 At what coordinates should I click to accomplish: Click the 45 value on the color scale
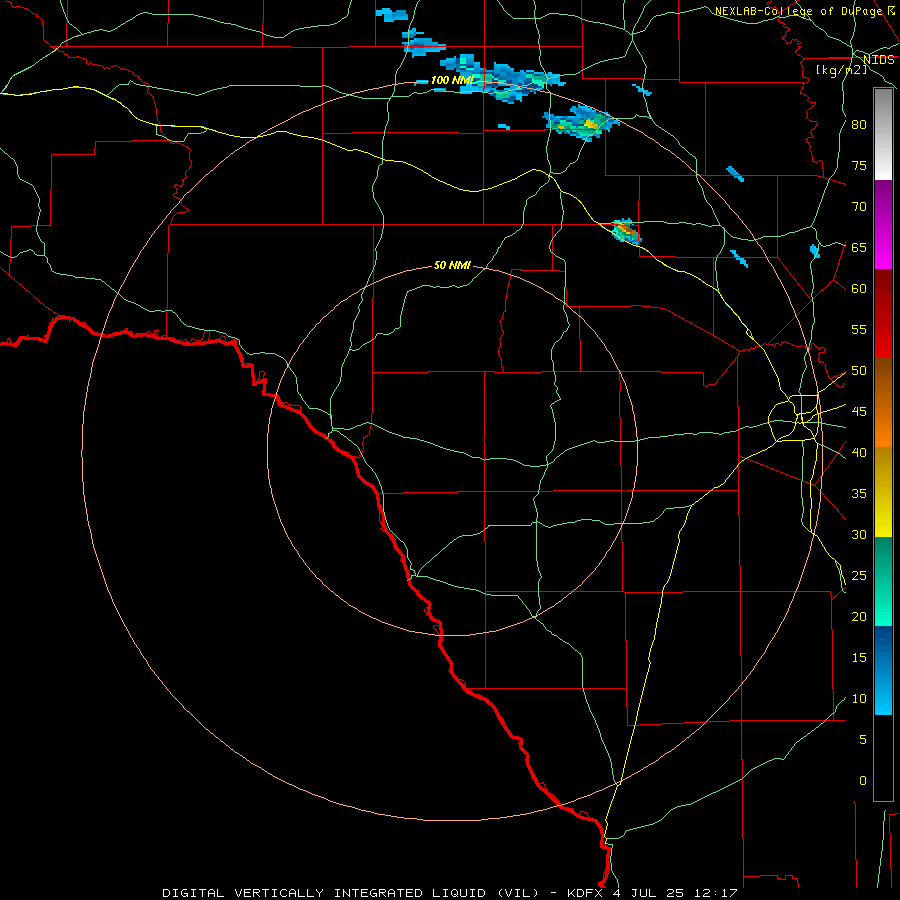[859, 412]
